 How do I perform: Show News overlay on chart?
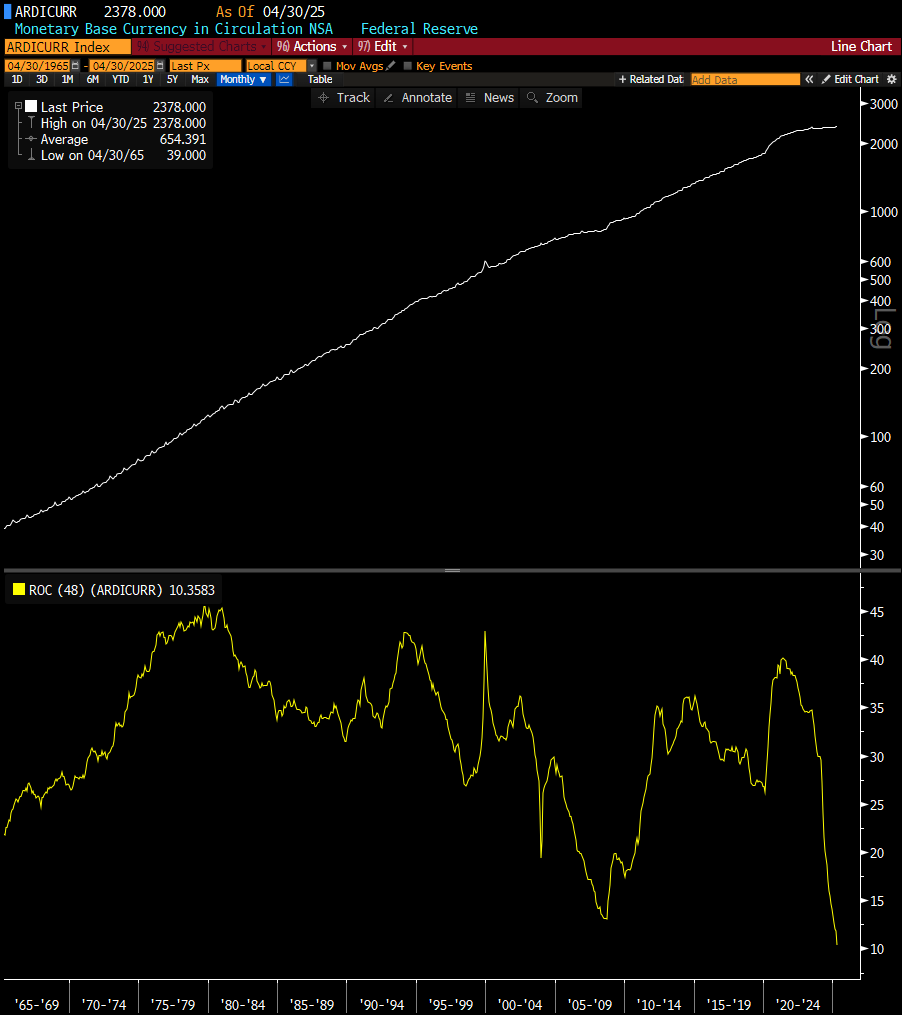tap(489, 98)
